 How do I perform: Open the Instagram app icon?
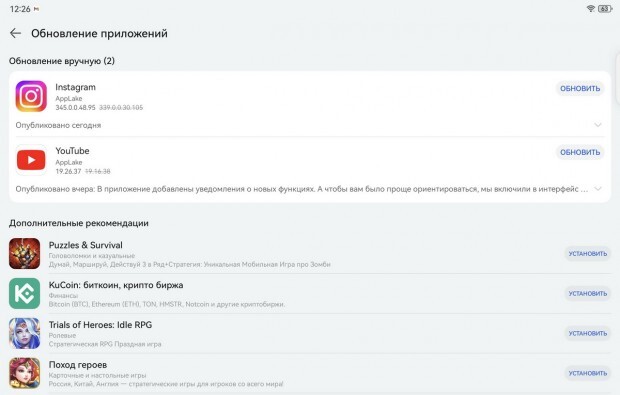pyautogui.click(x=31, y=96)
